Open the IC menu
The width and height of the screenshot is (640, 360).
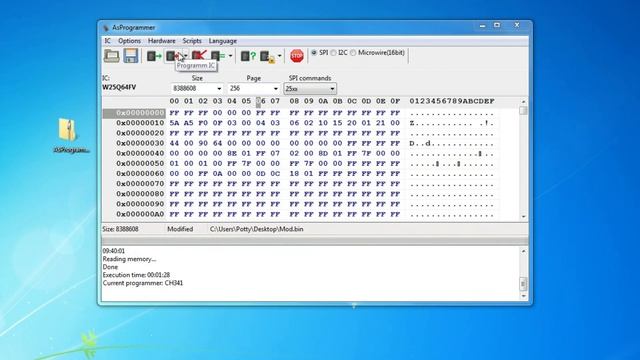coord(107,41)
